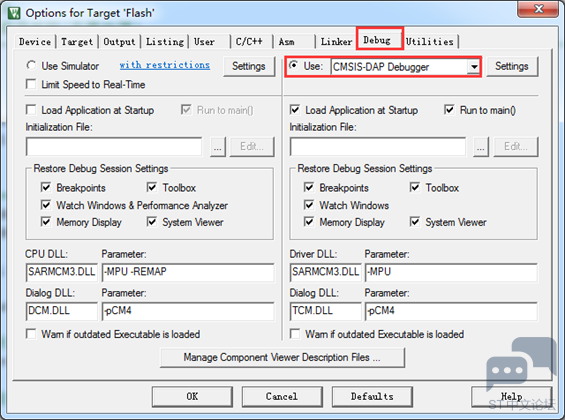The height and width of the screenshot is (420, 565).
Task: Click CPU DLL field SARMCM3.DLL
Action: coord(62,272)
